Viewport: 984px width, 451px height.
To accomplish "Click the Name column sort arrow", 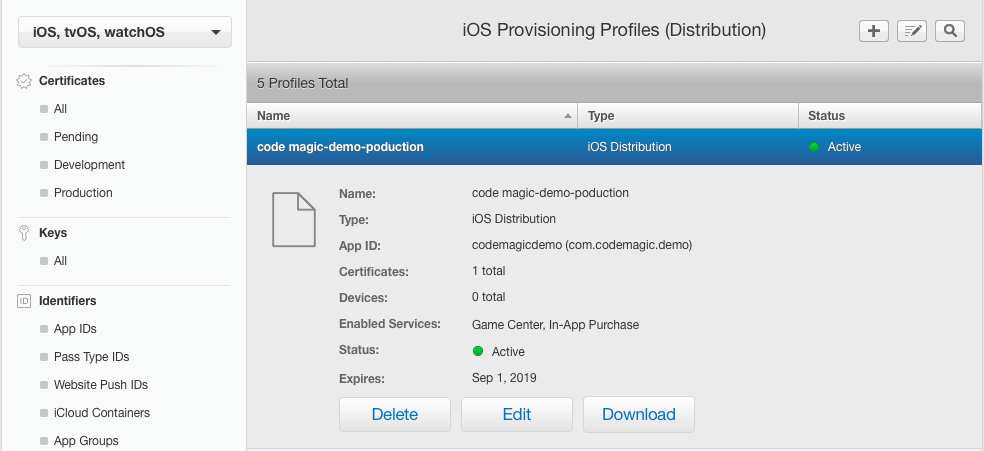I will 567,116.
